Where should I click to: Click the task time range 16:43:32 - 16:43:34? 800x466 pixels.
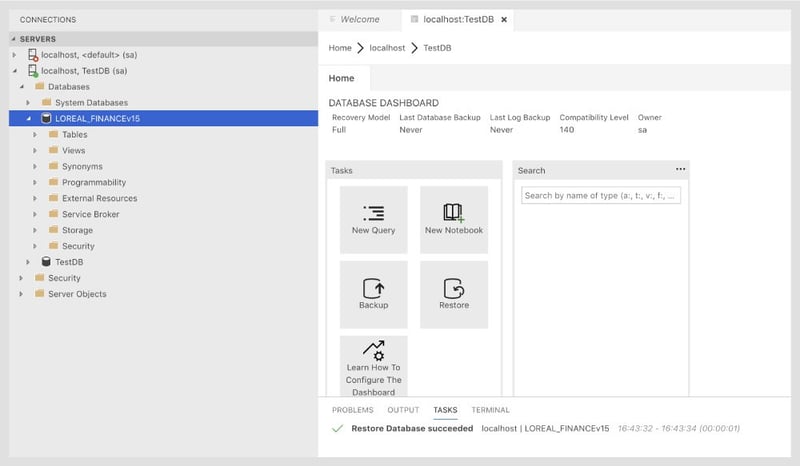pos(656,428)
